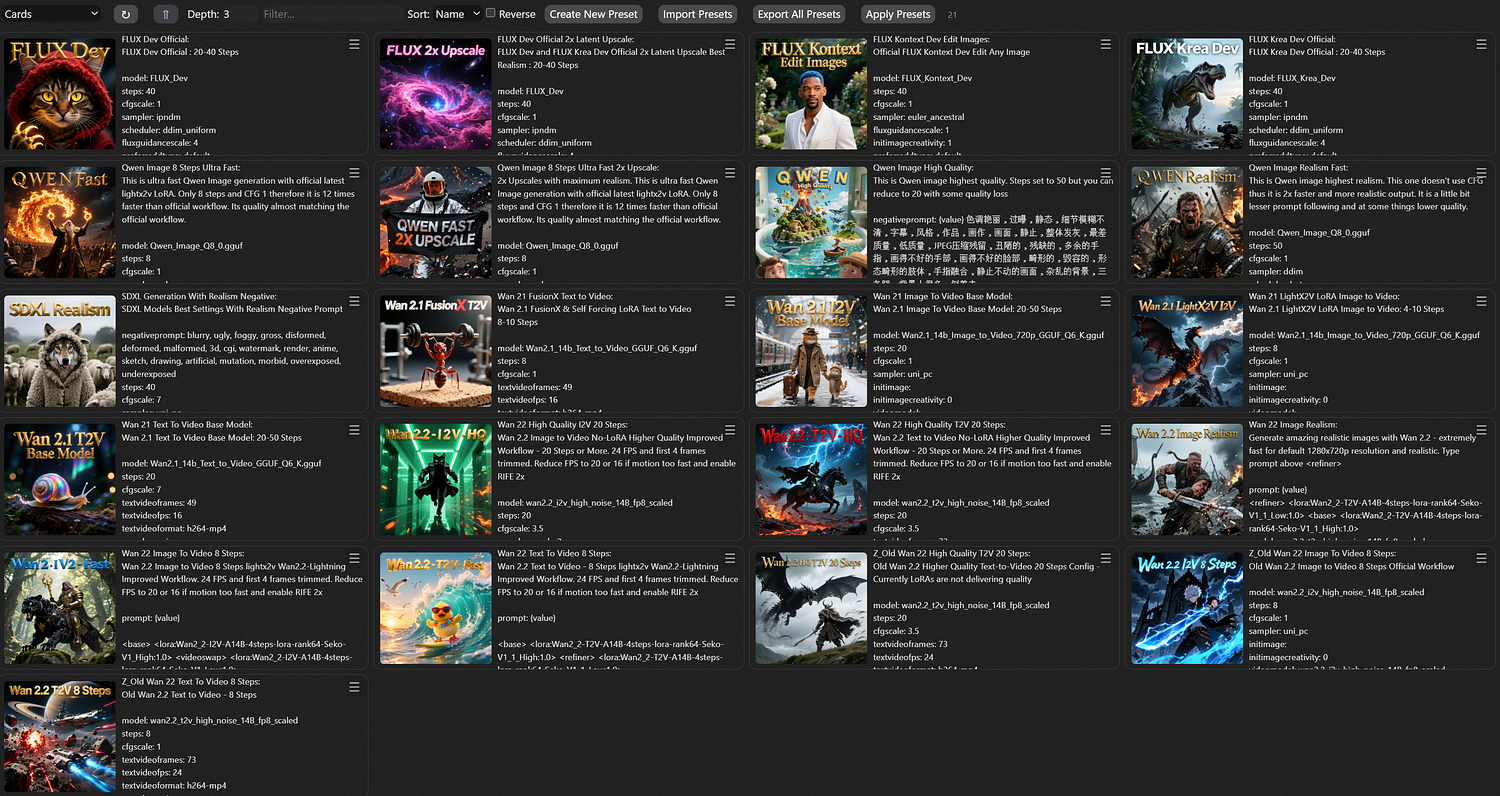Toggle the Reverse sort checkbox
The height and width of the screenshot is (796, 1500).
[490, 14]
